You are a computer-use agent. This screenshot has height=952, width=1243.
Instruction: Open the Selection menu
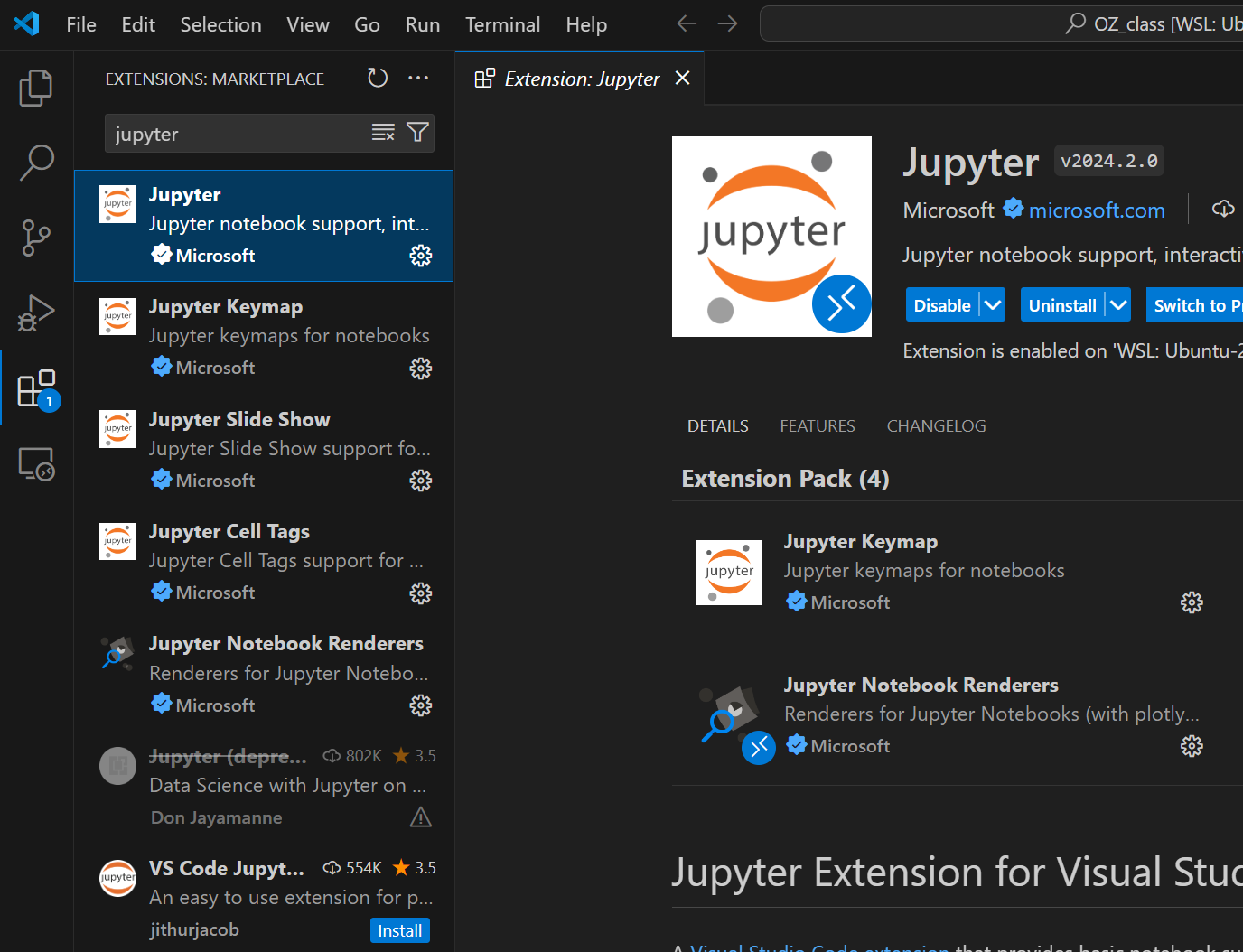point(220,24)
